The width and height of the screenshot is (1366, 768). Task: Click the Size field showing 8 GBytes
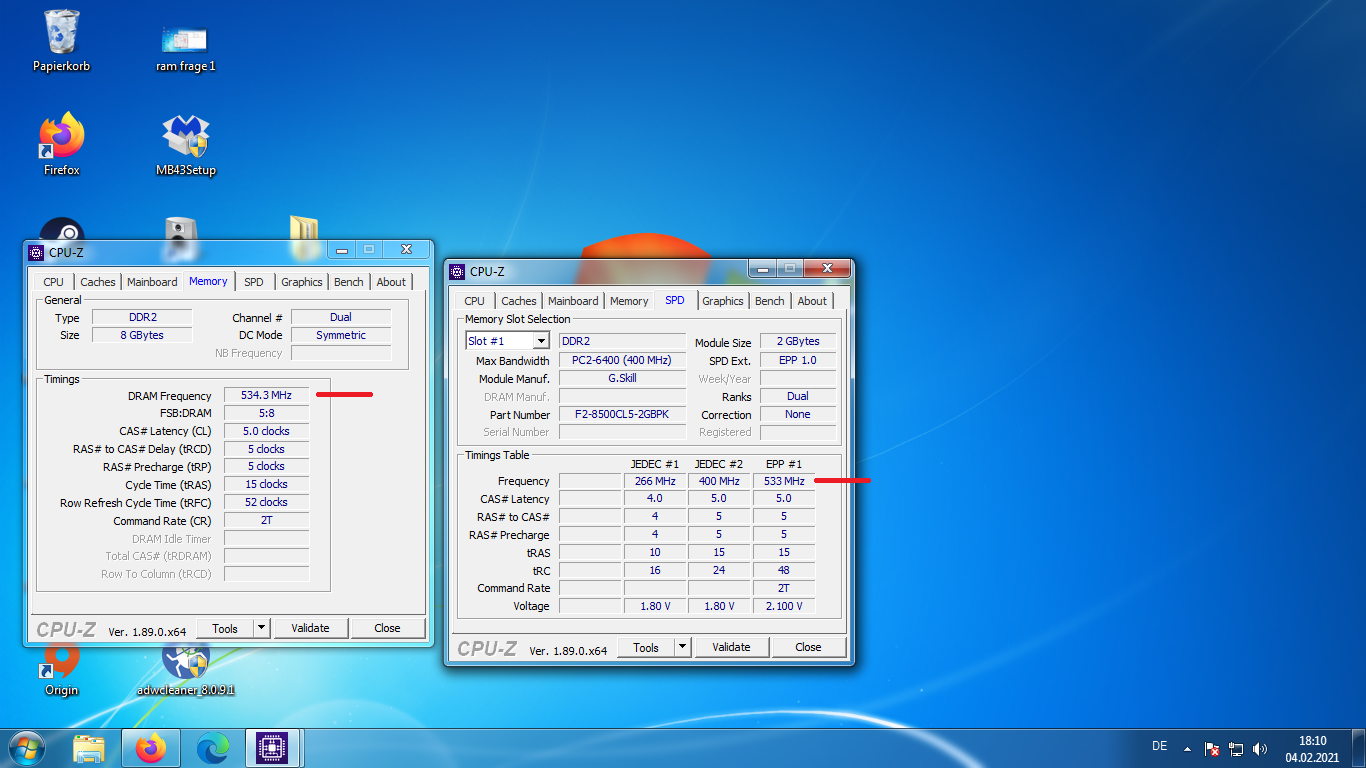(142, 335)
